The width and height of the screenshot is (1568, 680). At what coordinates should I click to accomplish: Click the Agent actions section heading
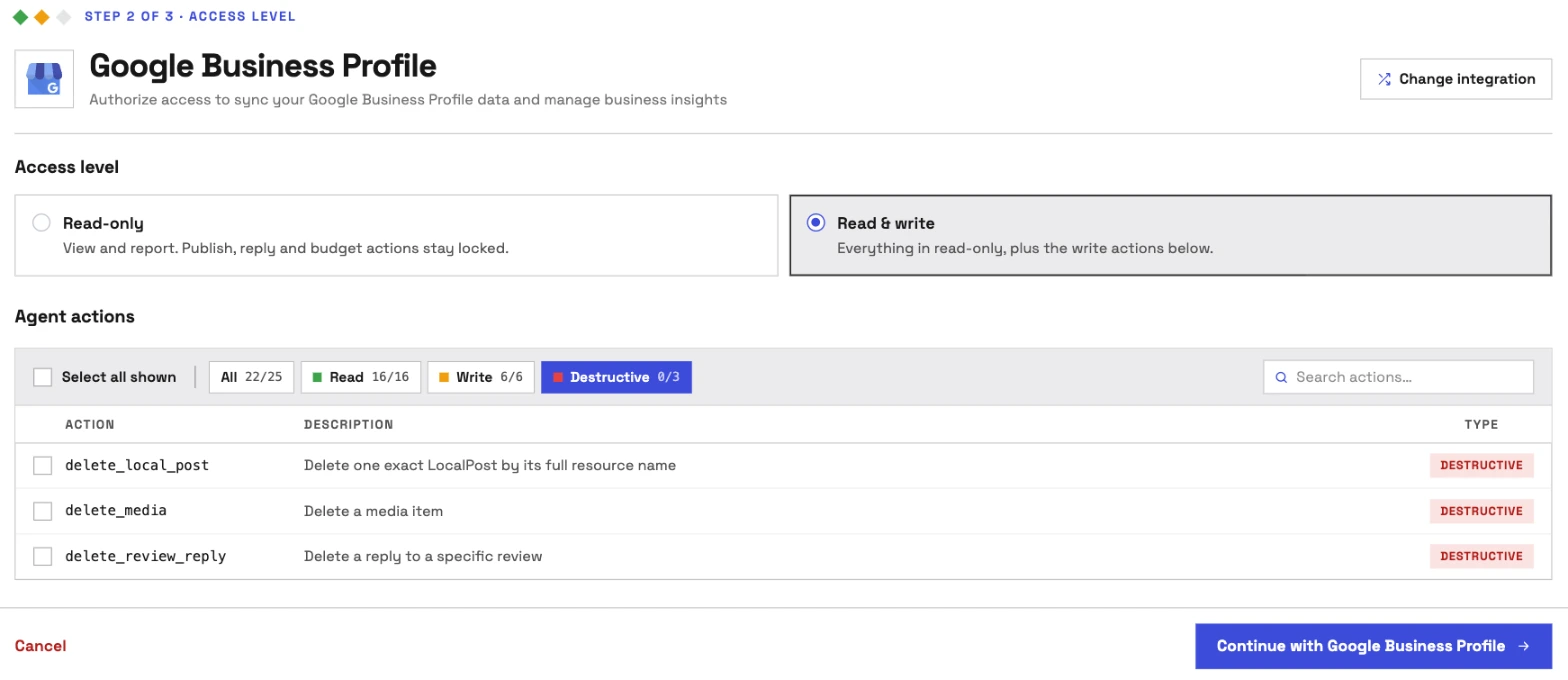click(x=75, y=316)
